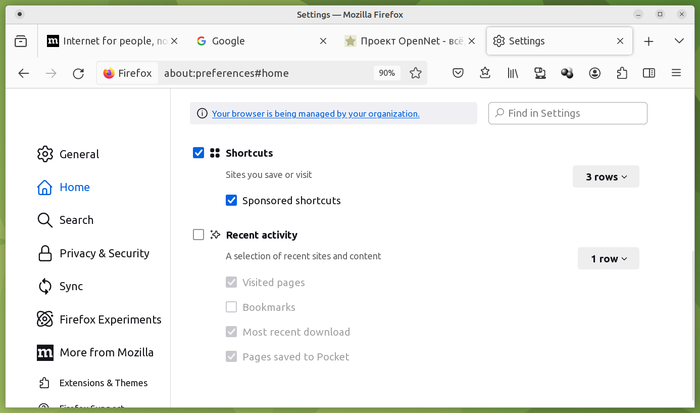Screen dimensions: 700x413
Task: Select Privacy & Security in the sidebar
Action: [x=104, y=253]
